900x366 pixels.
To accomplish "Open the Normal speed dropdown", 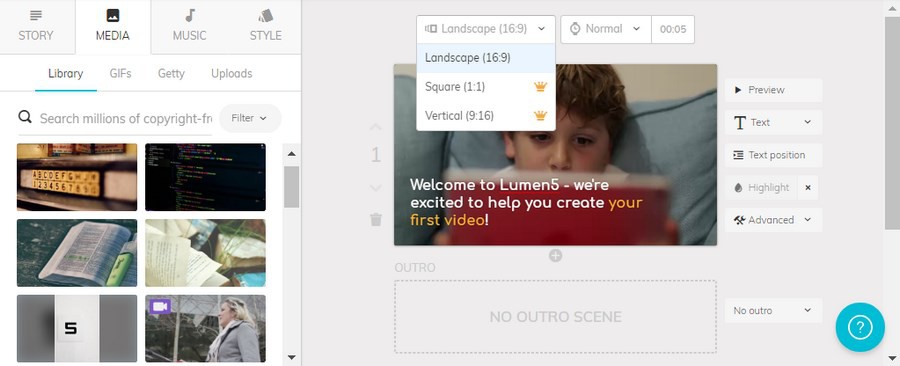I will click(606, 29).
